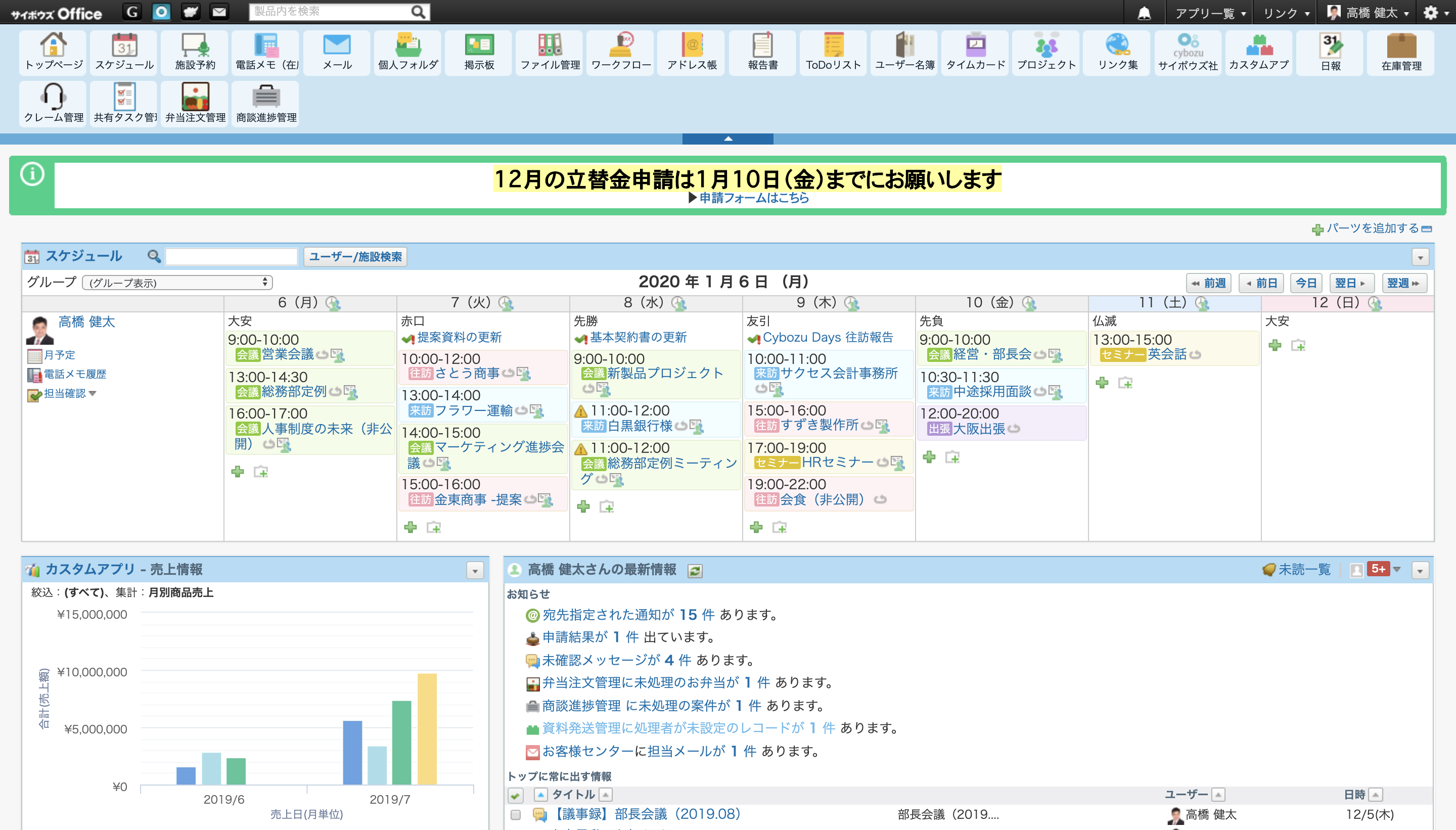Click the refresh icon beside 最新情報
Screen dimensions: 1456x830
(694, 571)
